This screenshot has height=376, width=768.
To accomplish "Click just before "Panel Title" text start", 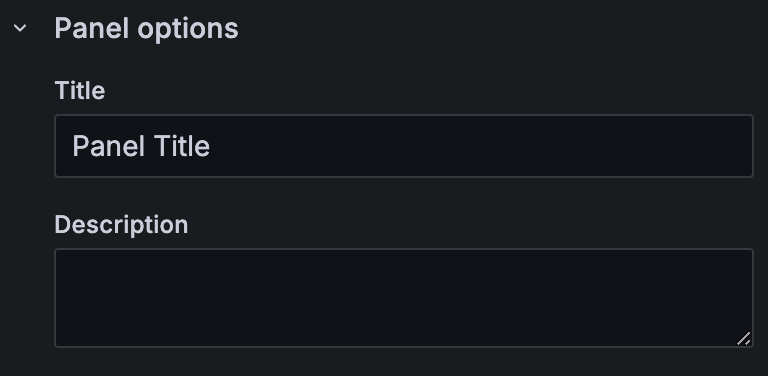I will click(x=72, y=146).
